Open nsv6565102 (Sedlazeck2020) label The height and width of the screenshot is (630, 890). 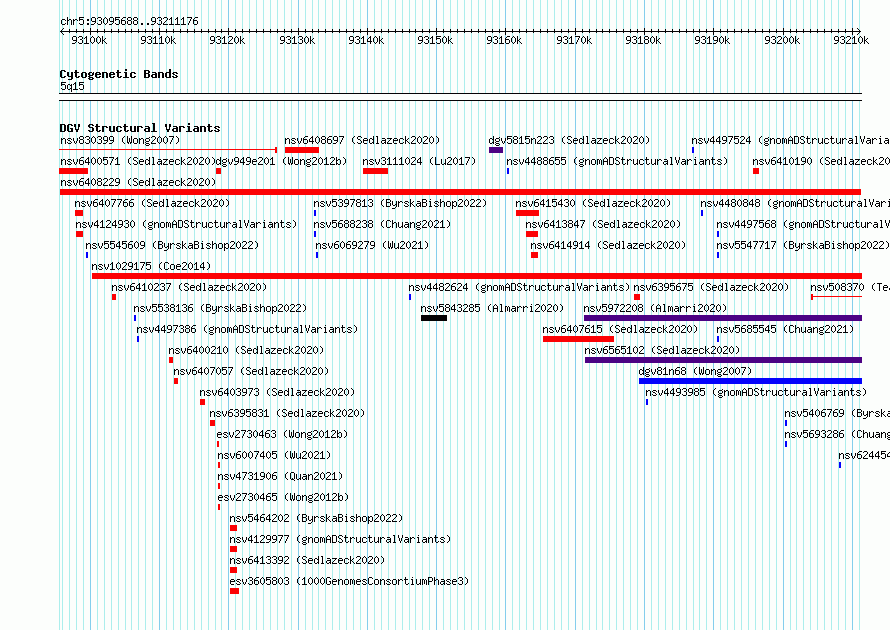tap(662, 350)
